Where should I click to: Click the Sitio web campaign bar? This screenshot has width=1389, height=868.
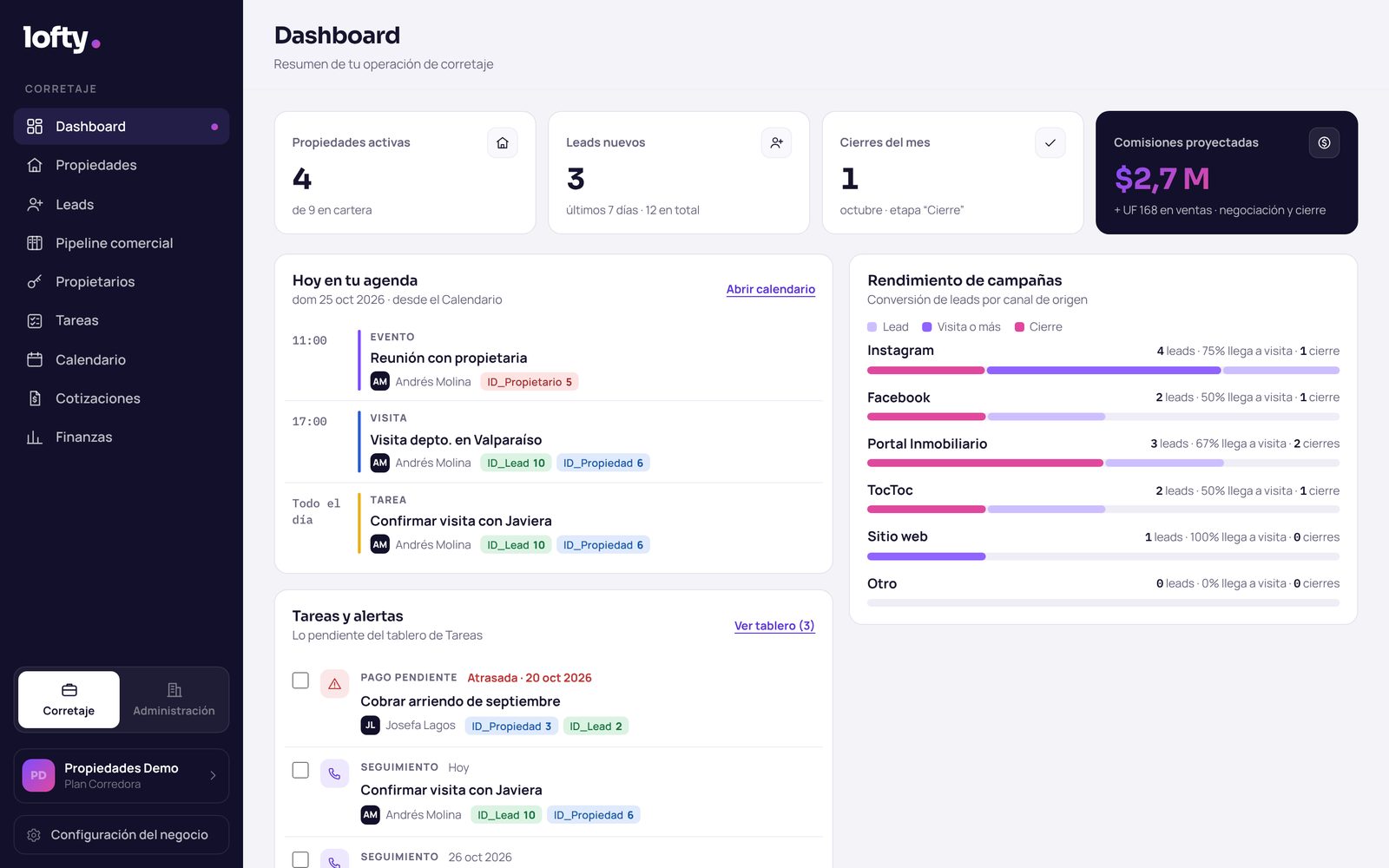click(x=1103, y=556)
